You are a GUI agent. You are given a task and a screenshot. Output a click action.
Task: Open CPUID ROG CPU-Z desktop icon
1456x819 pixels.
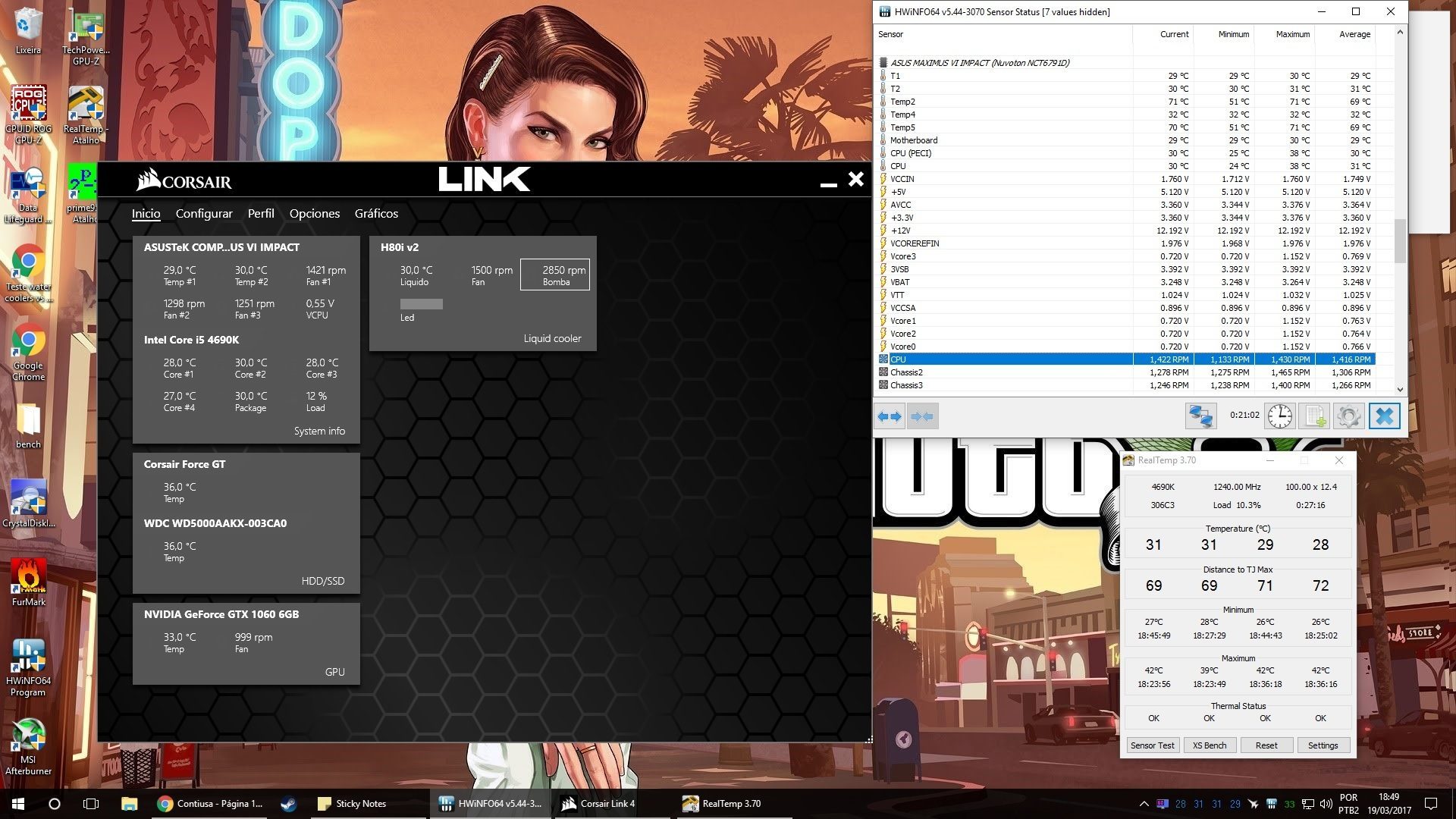pos(28,115)
